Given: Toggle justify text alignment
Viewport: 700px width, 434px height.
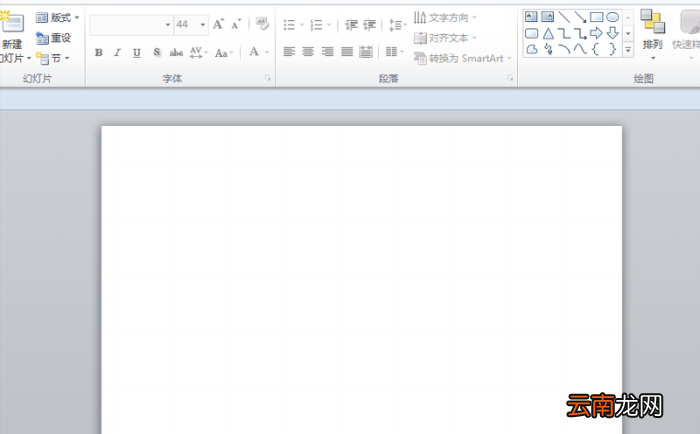Looking at the screenshot, I should (x=347, y=52).
